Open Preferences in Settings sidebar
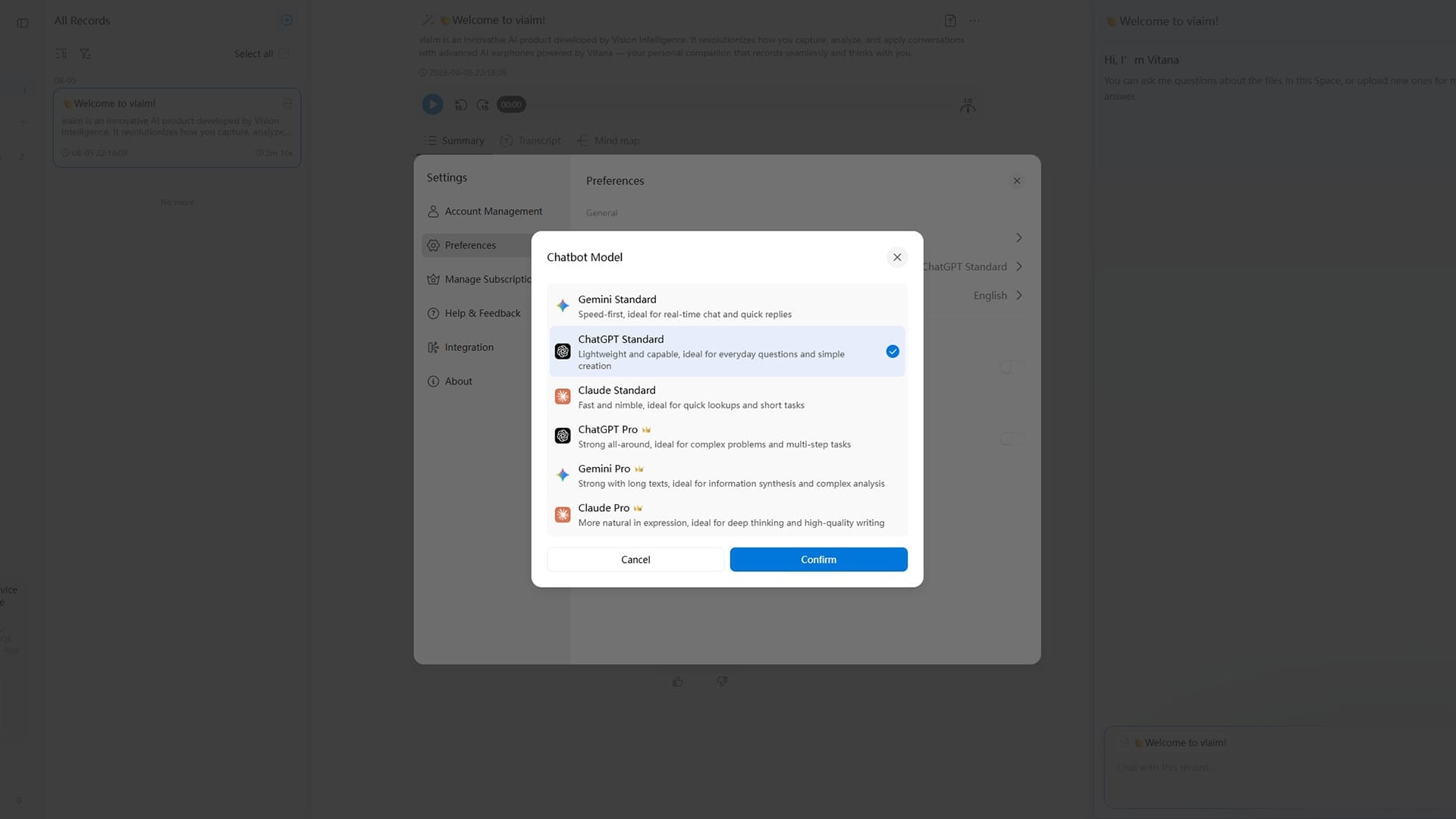 476,246
